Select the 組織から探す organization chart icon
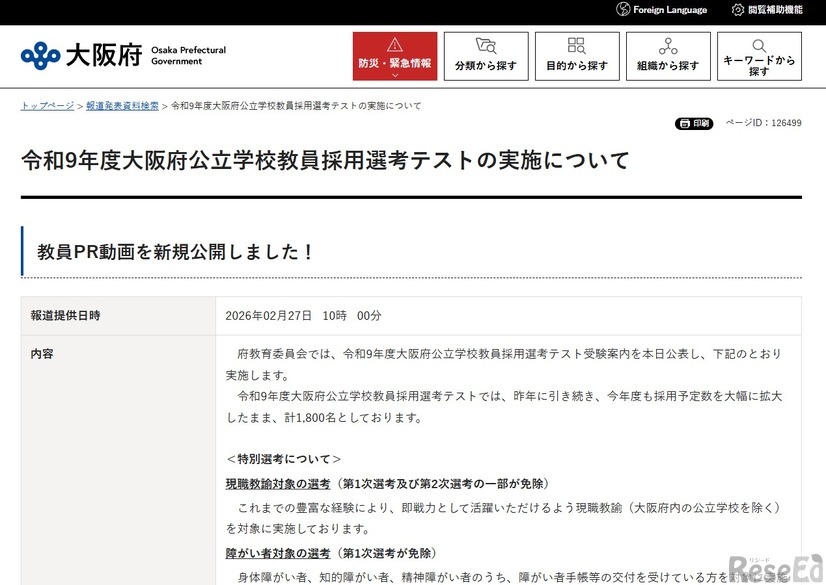 pyautogui.click(x=667, y=46)
